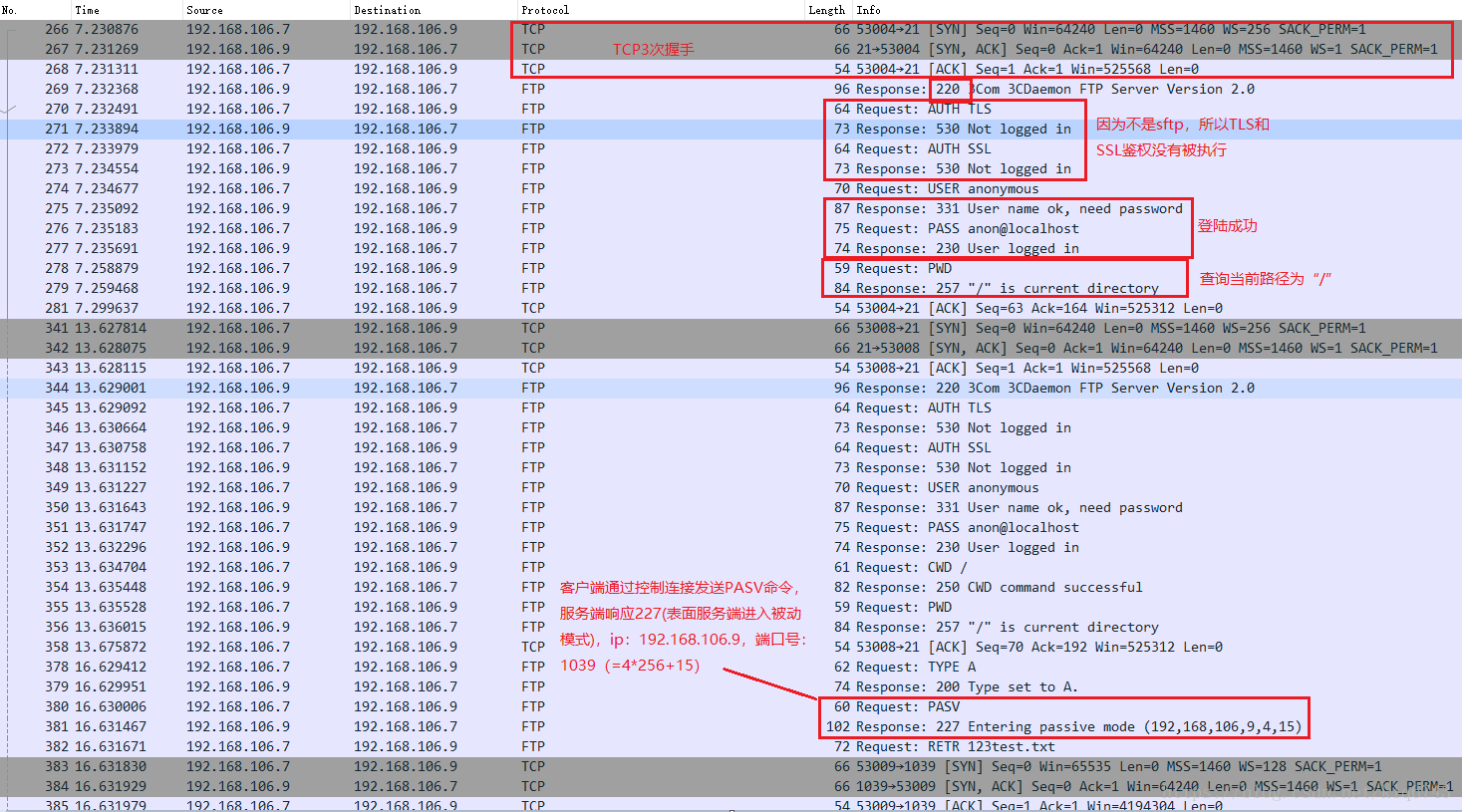Select packet 271 Response 530 Not logged in
The height and width of the screenshot is (812, 1462).
(x=731, y=129)
